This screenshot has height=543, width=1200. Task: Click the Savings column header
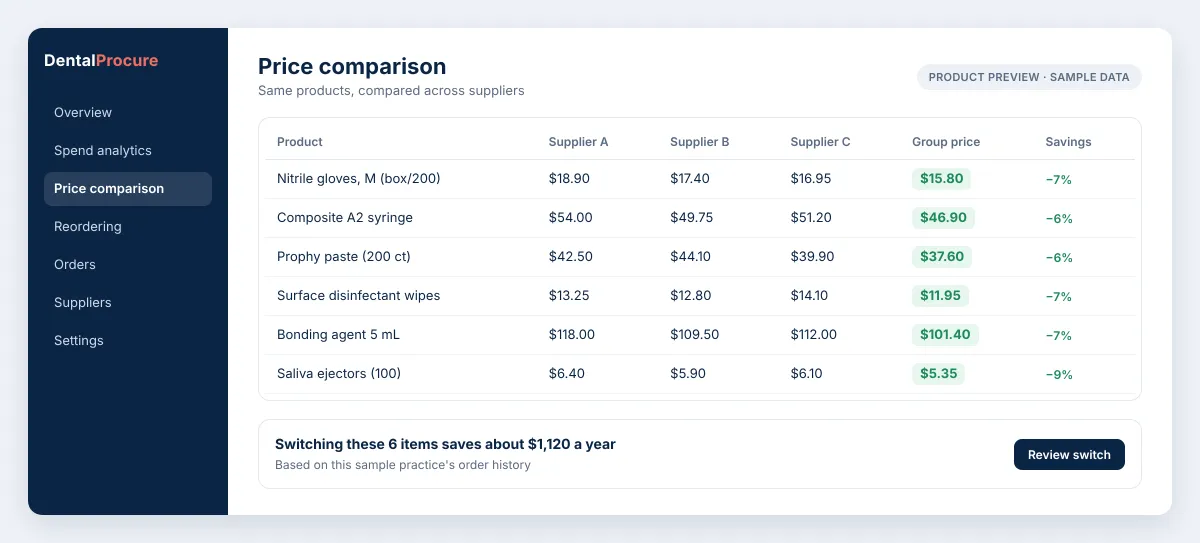click(x=1068, y=142)
